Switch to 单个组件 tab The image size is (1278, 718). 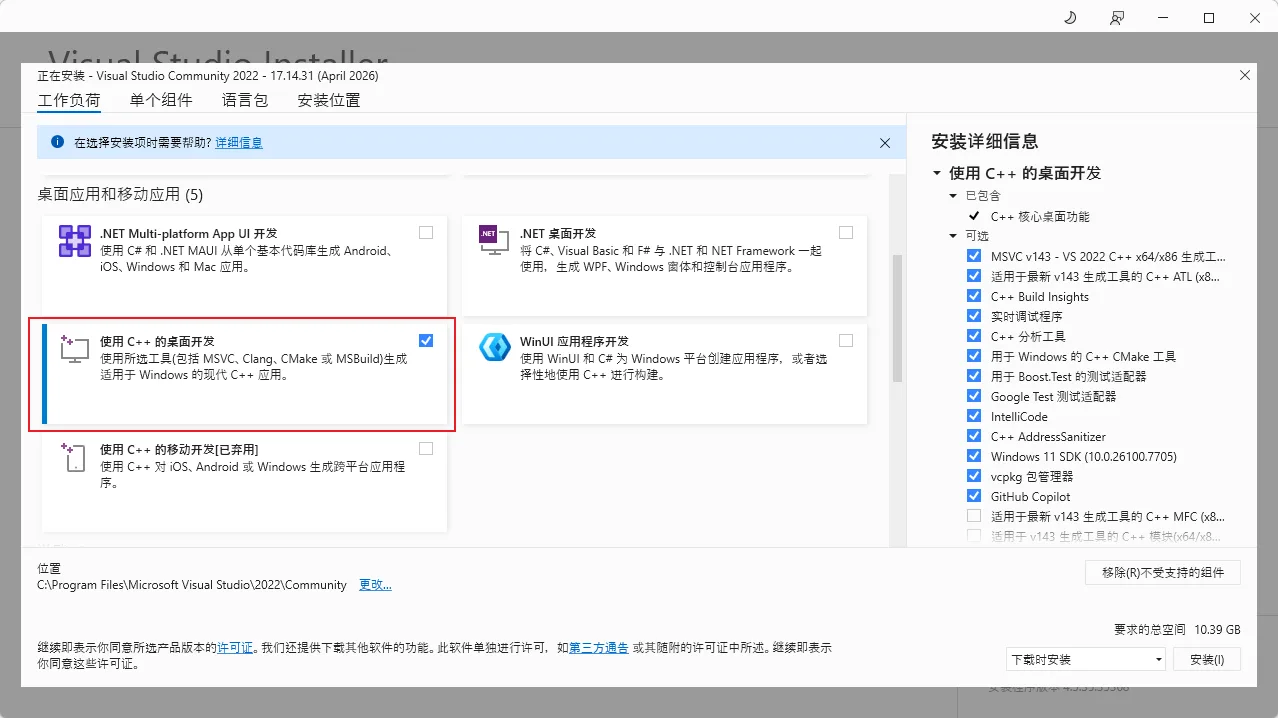[x=161, y=100]
